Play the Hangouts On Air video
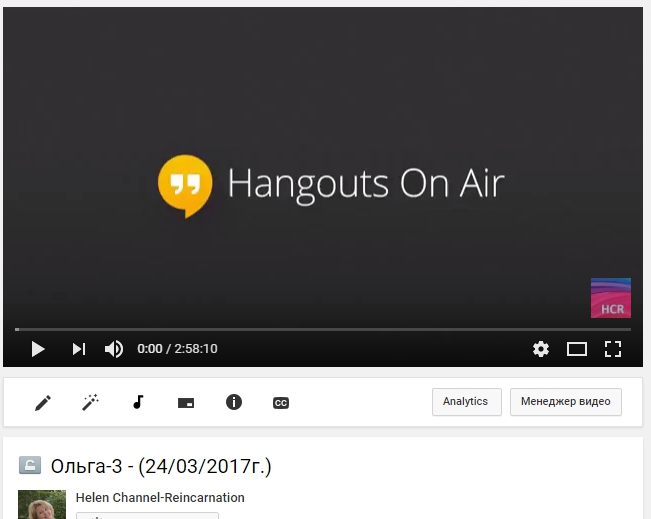Viewport: 651px width, 519px height. pyautogui.click(x=38, y=349)
